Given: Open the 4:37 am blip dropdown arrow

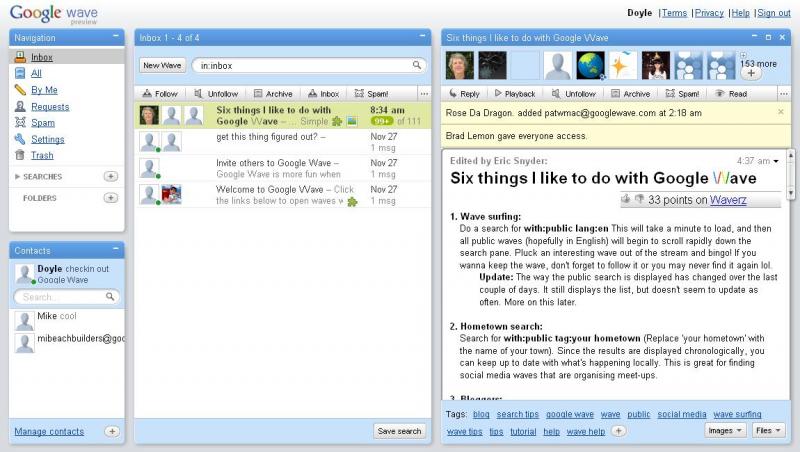Looking at the screenshot, I should [776, 161].
